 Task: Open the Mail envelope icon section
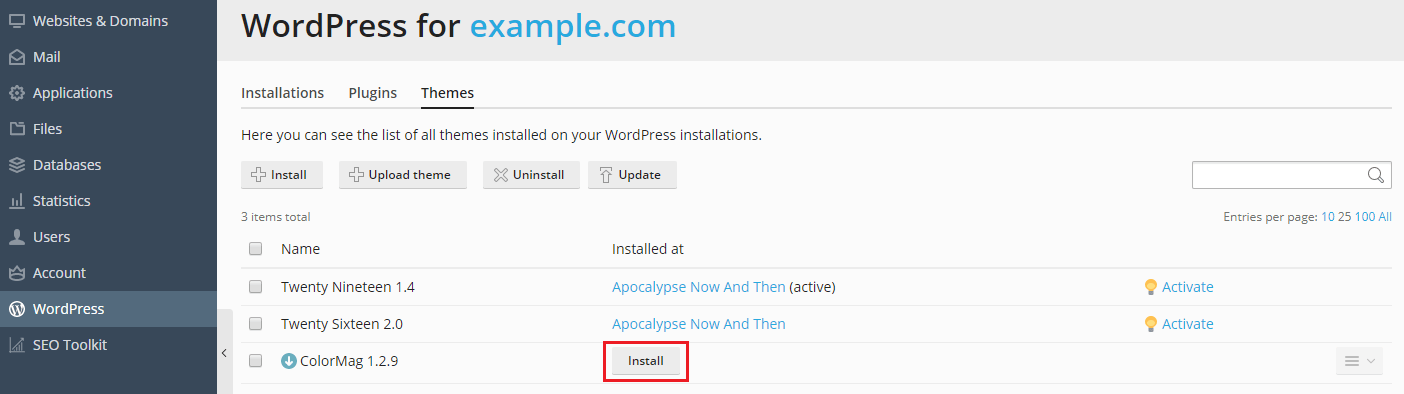[x=17, y=57]
